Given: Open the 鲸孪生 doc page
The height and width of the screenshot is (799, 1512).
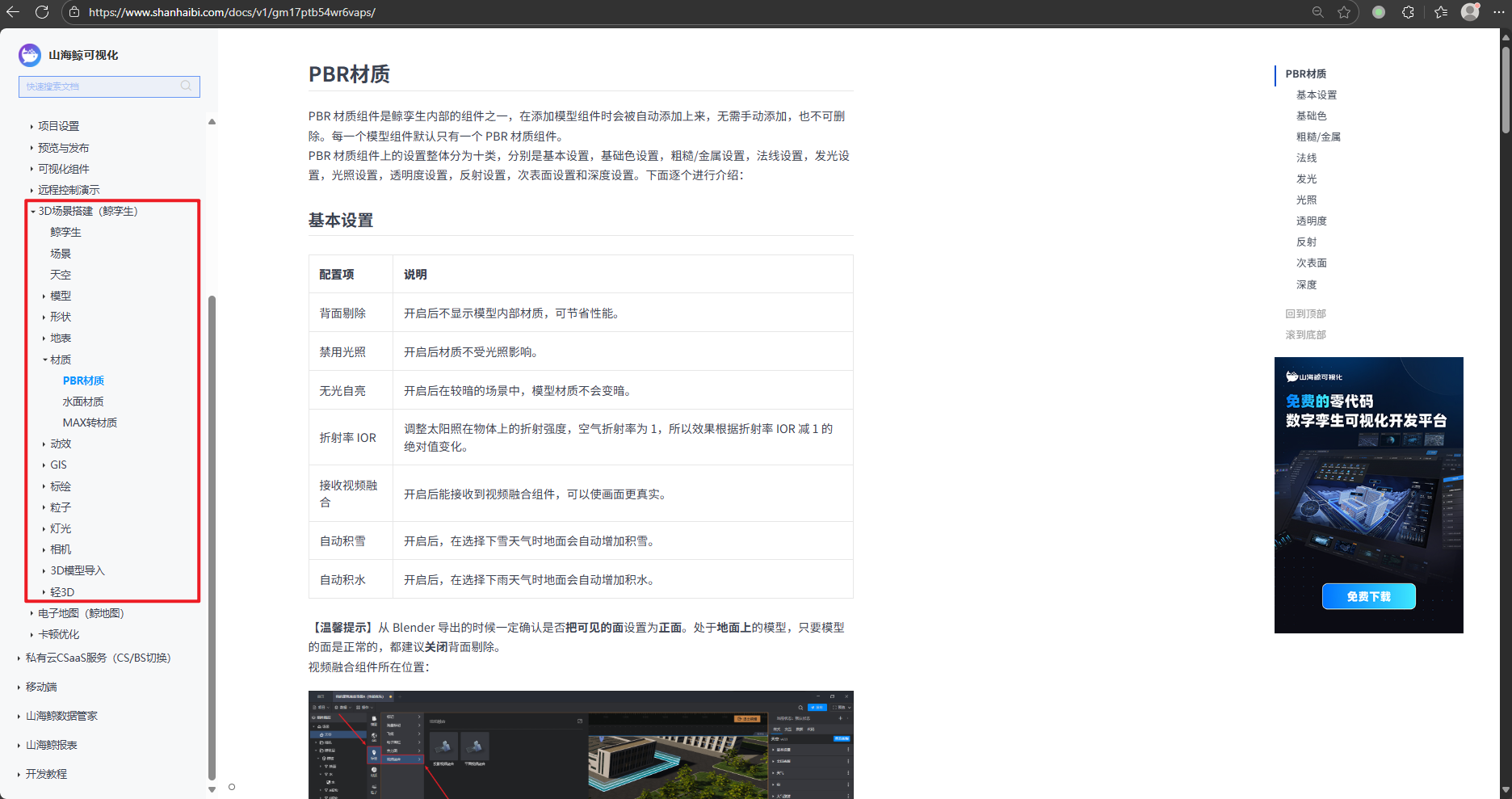Looking at the screenshot, I should (x=65, y=233).
